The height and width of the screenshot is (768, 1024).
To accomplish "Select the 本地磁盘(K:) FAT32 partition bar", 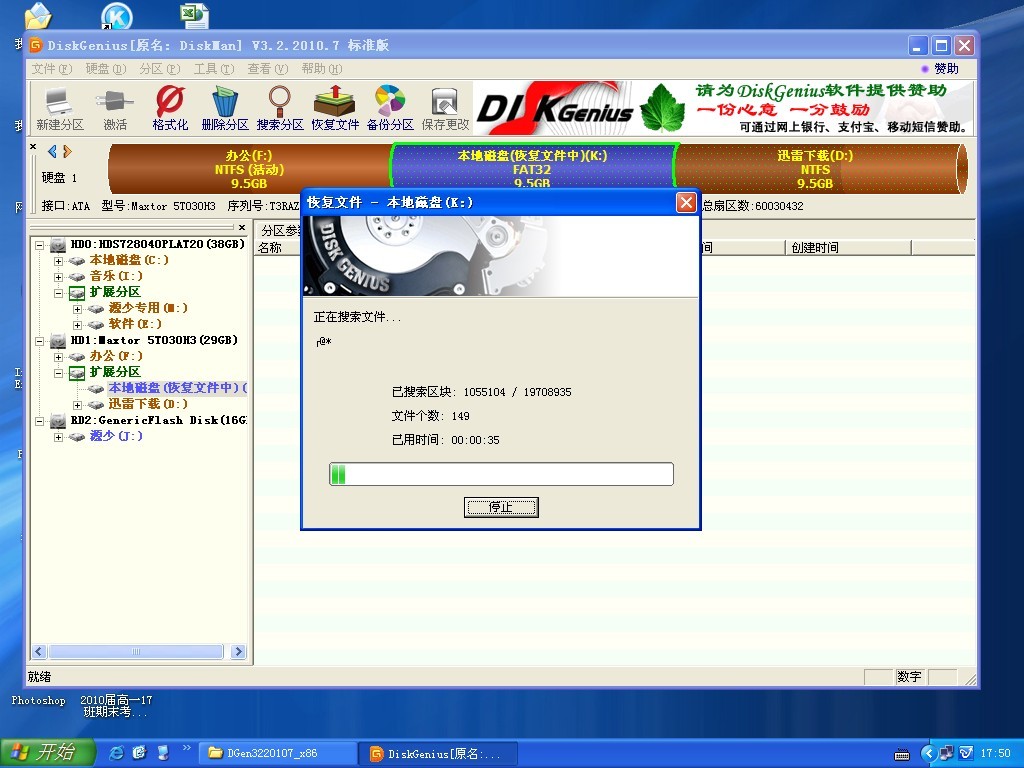I will tap(532, 167).
